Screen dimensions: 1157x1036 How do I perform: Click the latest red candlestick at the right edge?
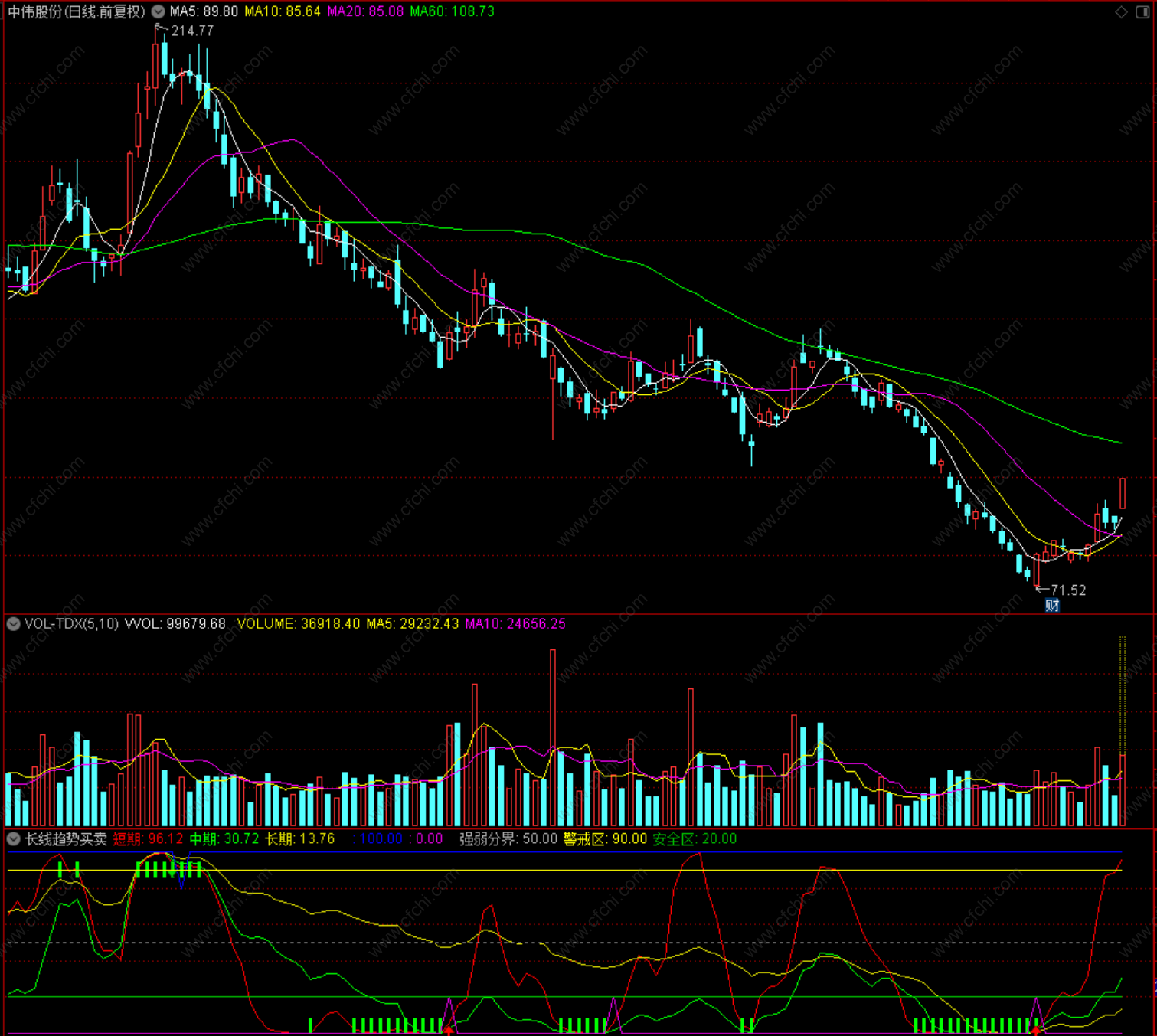click(1123, 493)
